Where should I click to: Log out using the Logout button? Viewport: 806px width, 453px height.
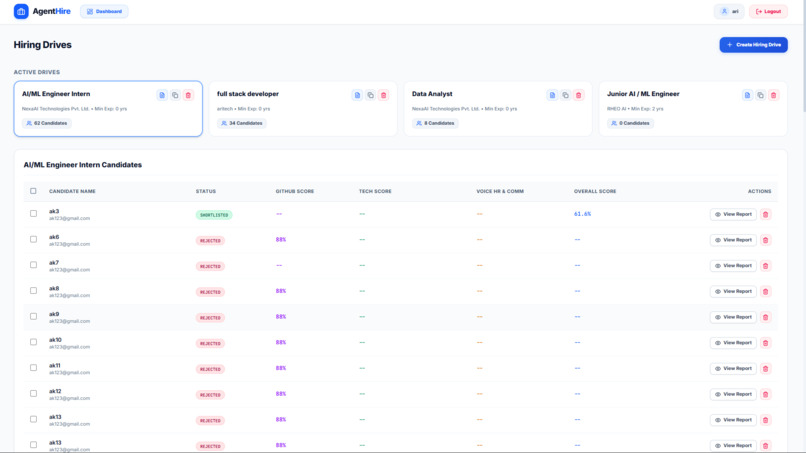coord(768,11)
